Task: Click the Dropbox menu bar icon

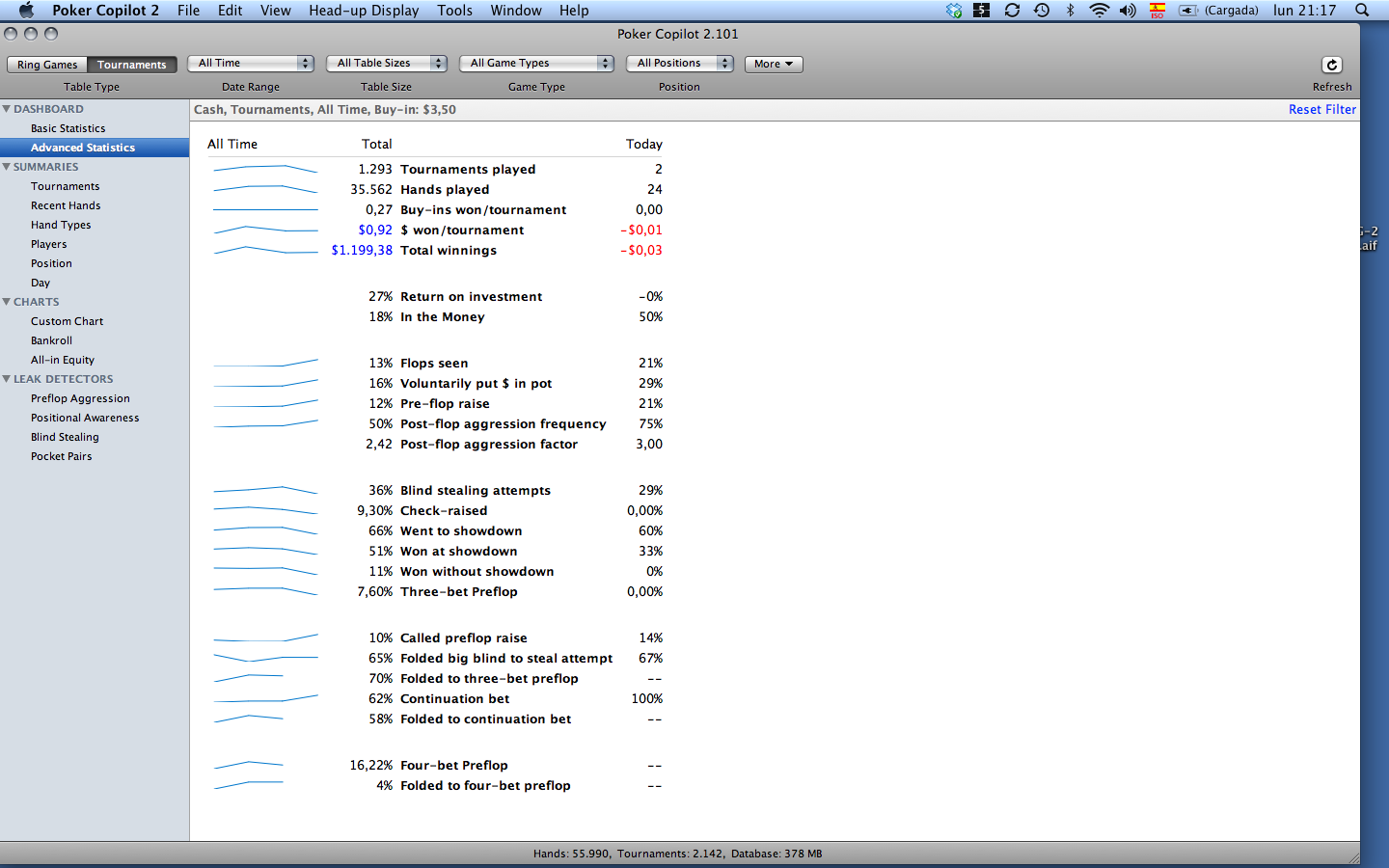Action: pyautogui.click(x=954, y=10)
